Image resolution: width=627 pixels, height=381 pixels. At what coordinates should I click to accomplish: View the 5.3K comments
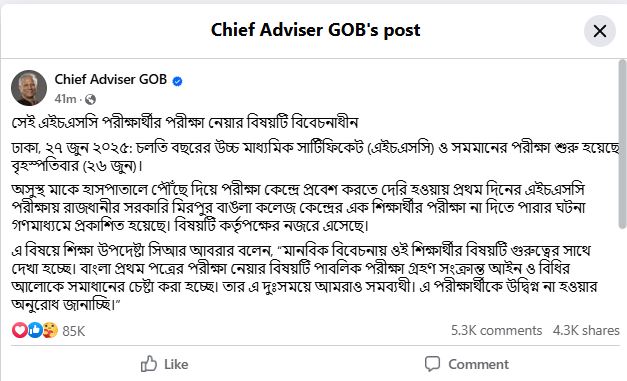pos(496,331)
